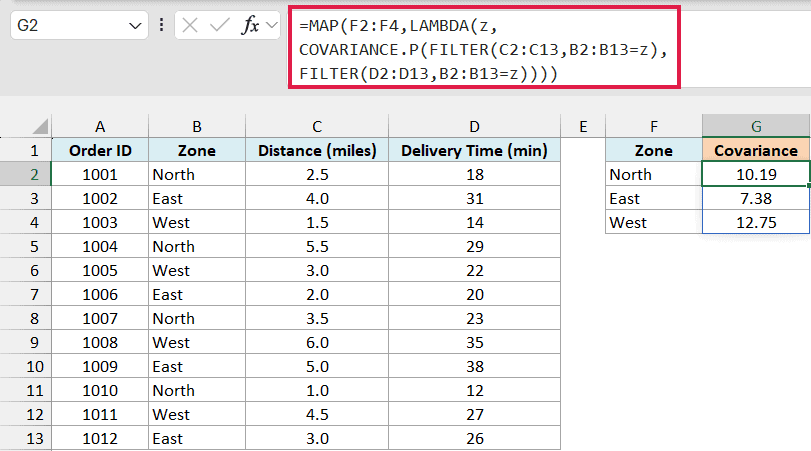Click the distance cell for order 1009
The image size is (811, 451).
click(x=317, y=366)
